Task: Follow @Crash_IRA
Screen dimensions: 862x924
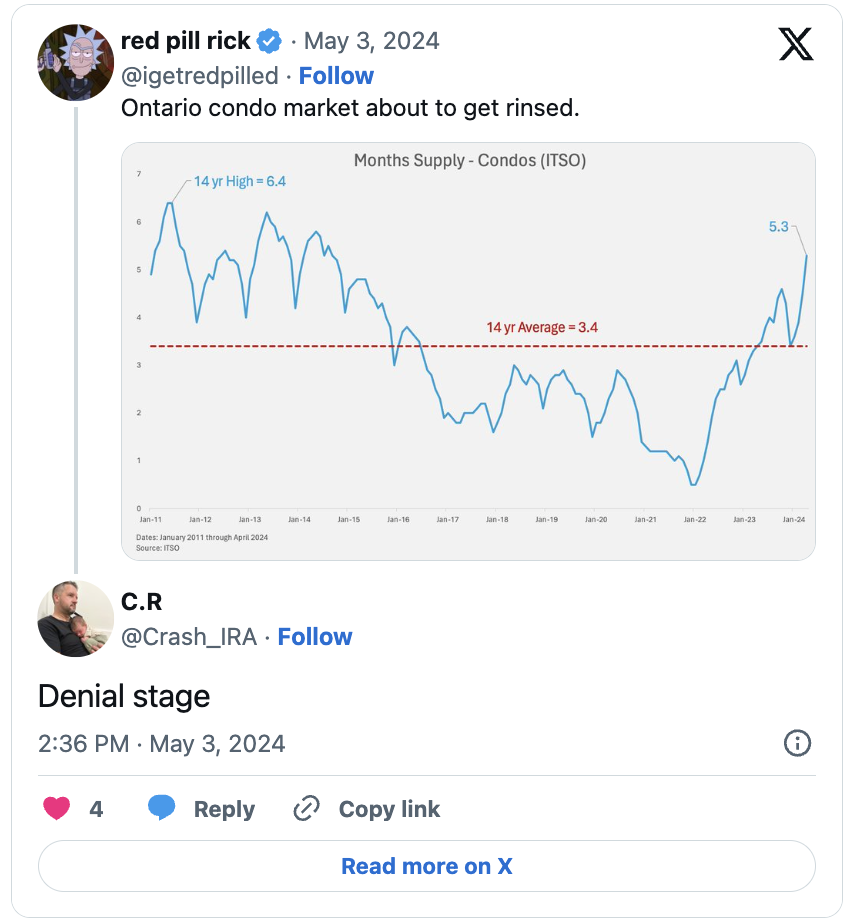Action: (315, 637)
